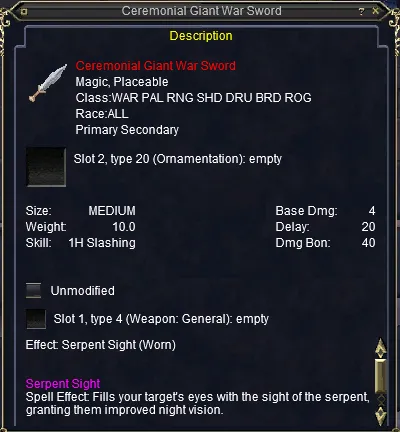Image resolution: width=400 pixels, height=432 pixels.
Task: Click the purple Serpent Sight spell link
Action: pos(63,384)
